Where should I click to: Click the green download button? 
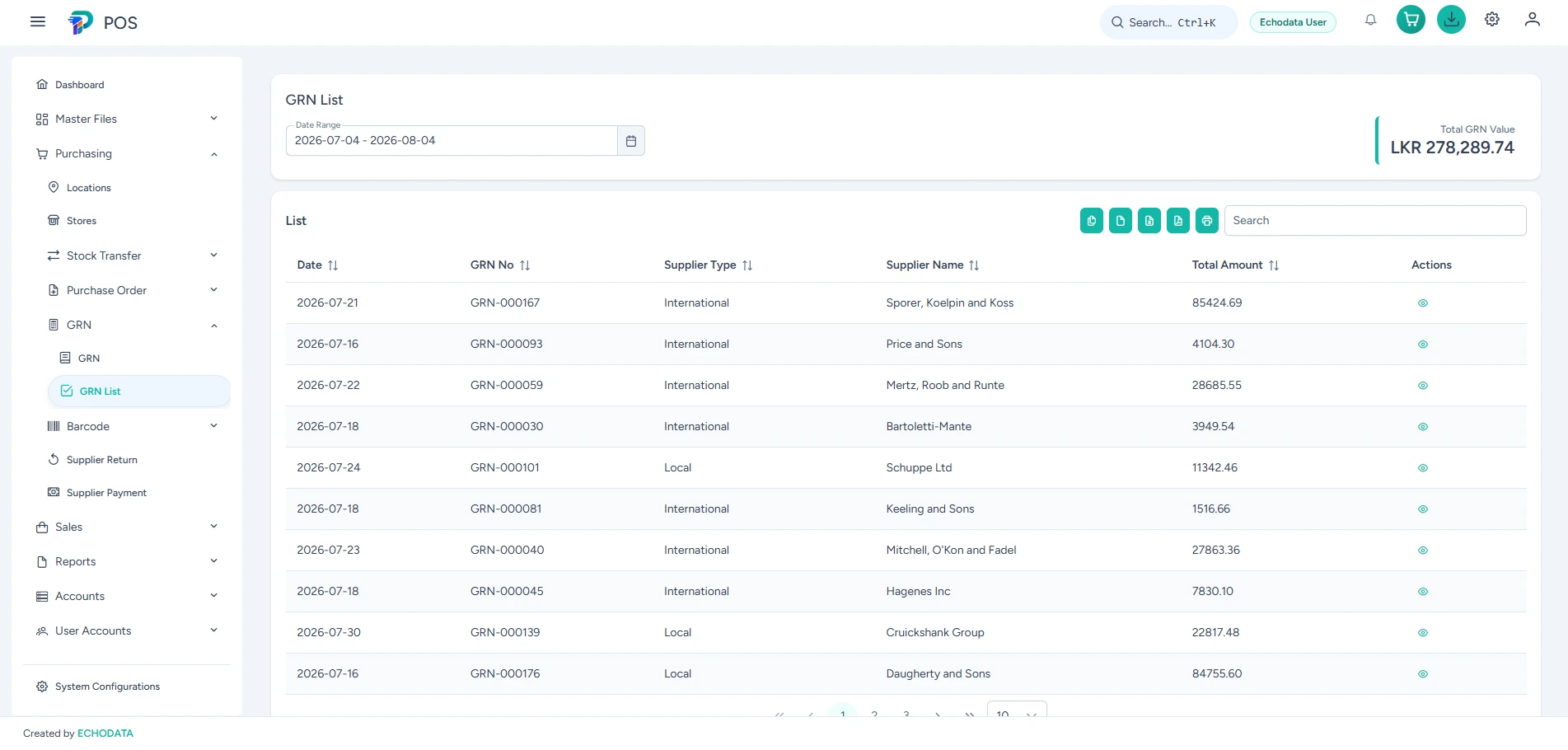coord(1452,20)
